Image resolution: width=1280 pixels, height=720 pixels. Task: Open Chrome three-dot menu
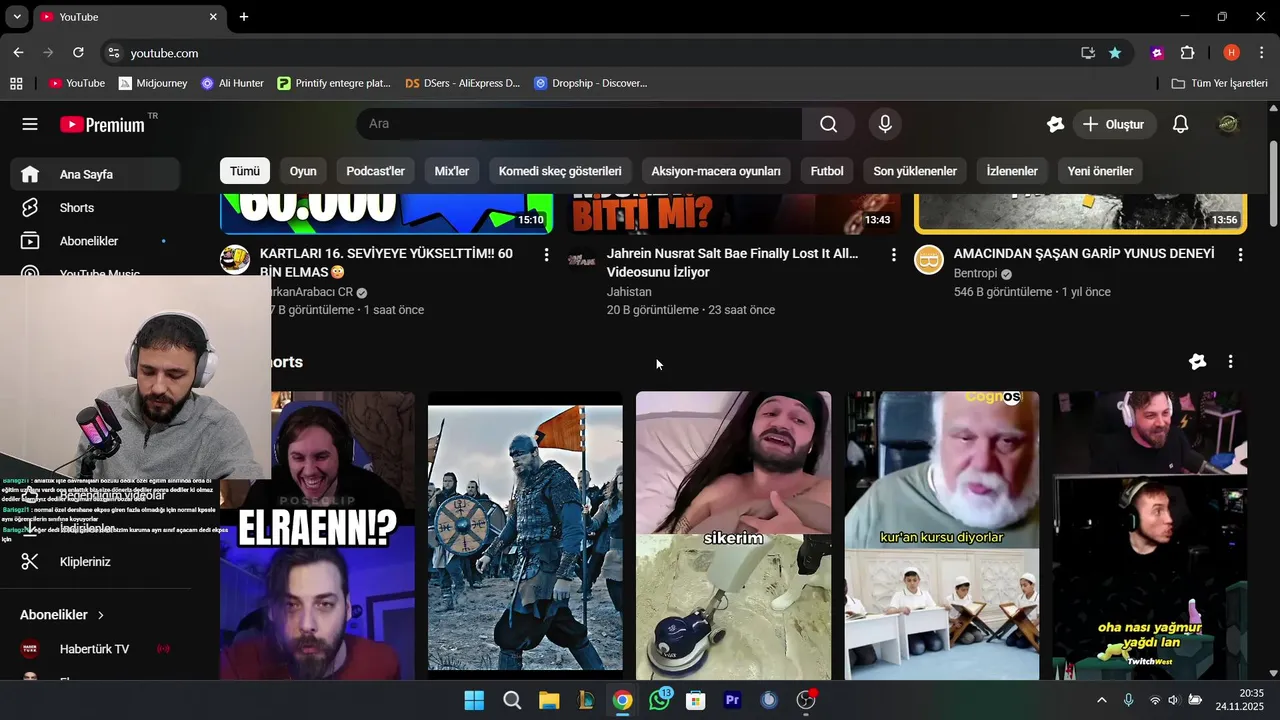(1261, 53)
